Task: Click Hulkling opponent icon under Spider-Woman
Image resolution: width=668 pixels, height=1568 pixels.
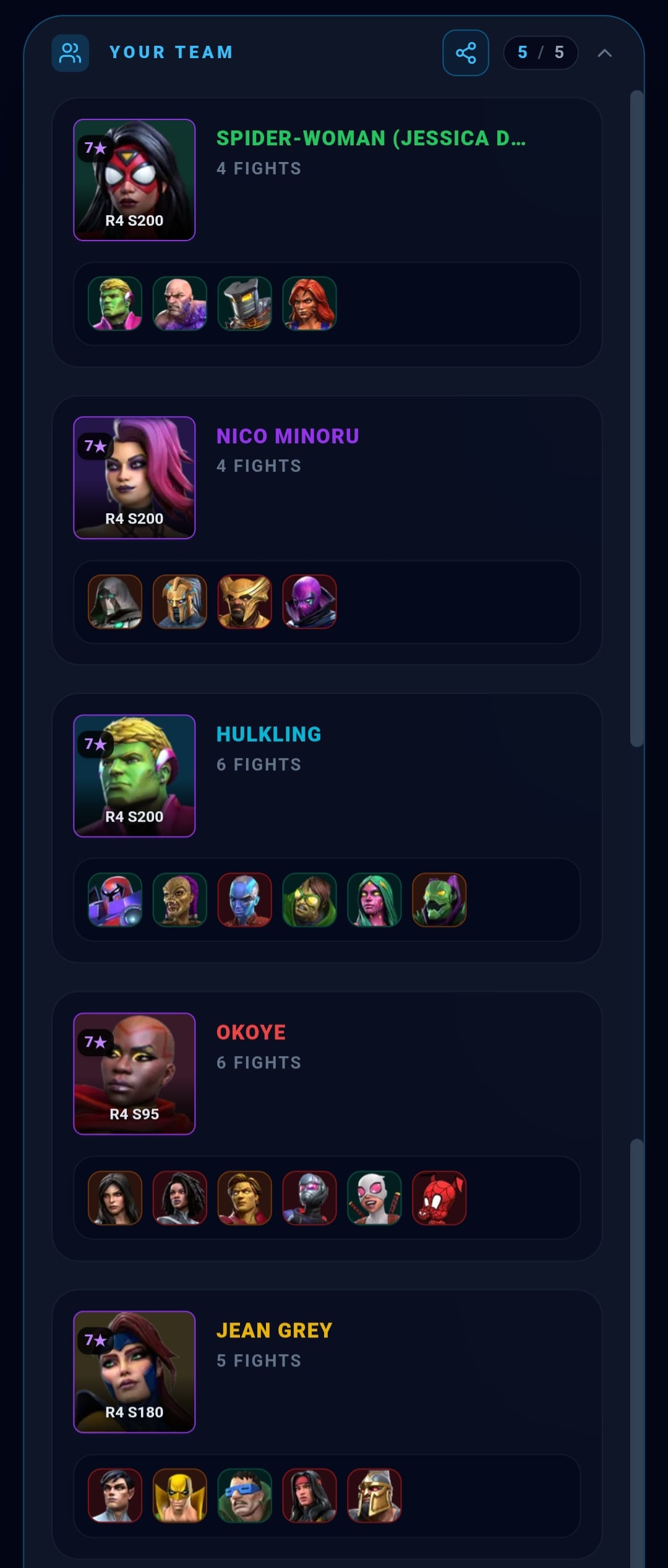Action: 115,304
